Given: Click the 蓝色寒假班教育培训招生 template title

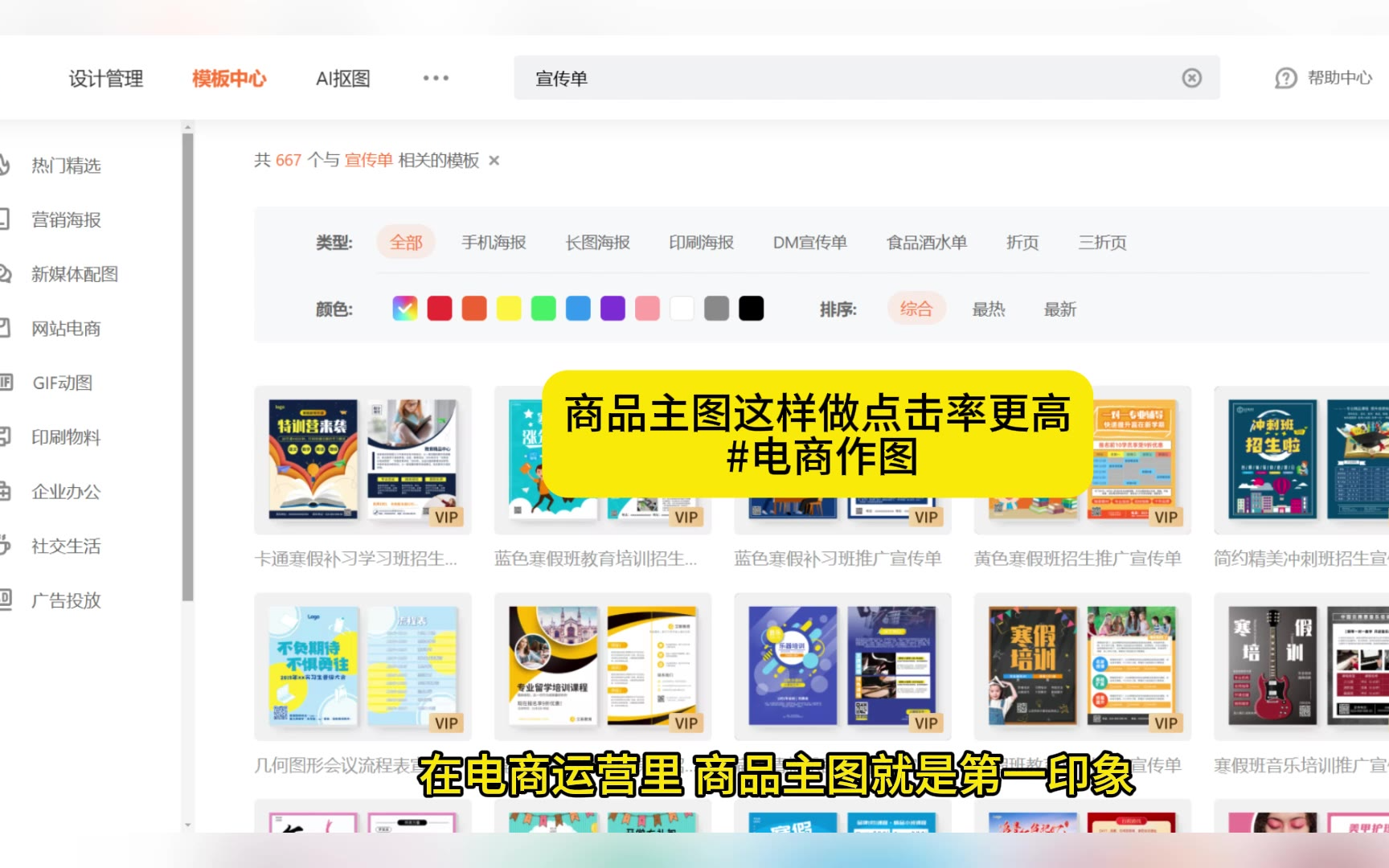Looking at the screenshot, I should [596, 559].
